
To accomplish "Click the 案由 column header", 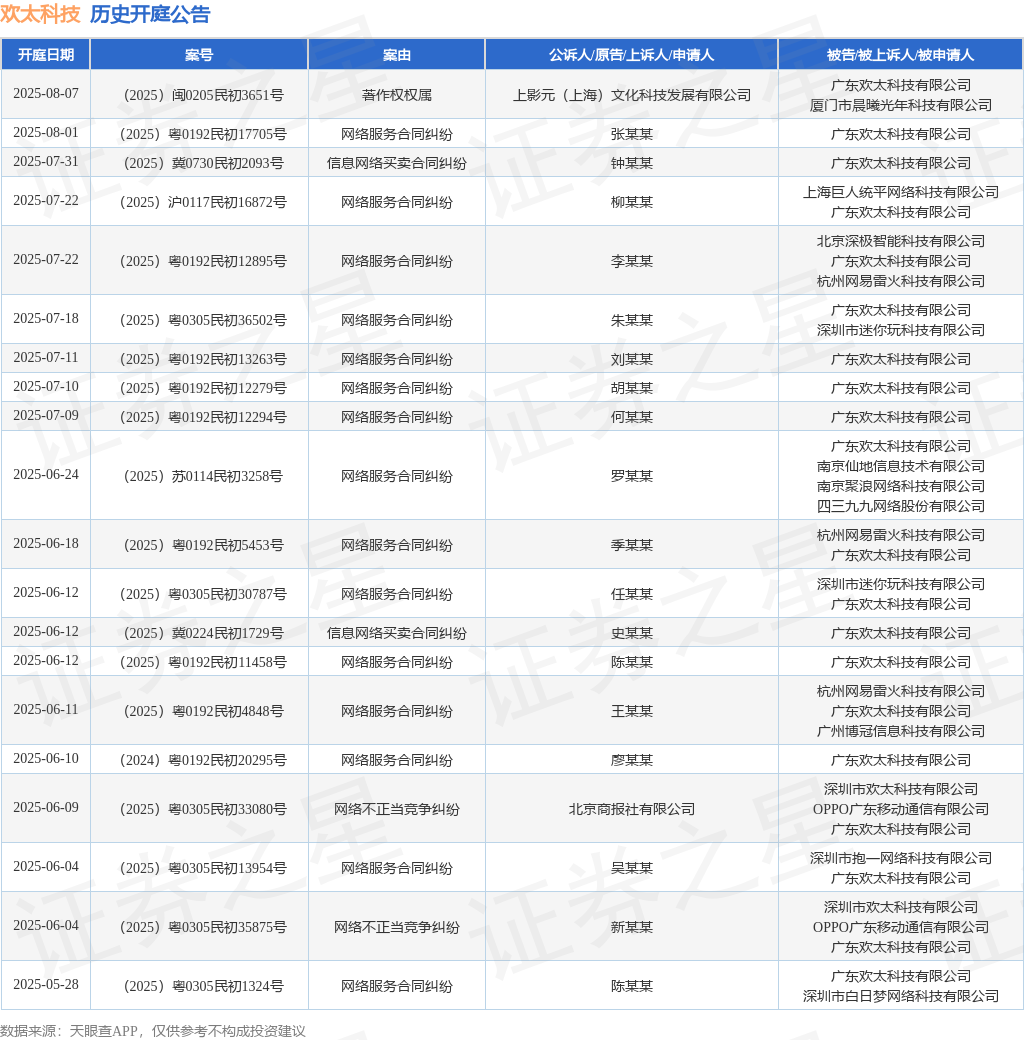I will 397,54.
